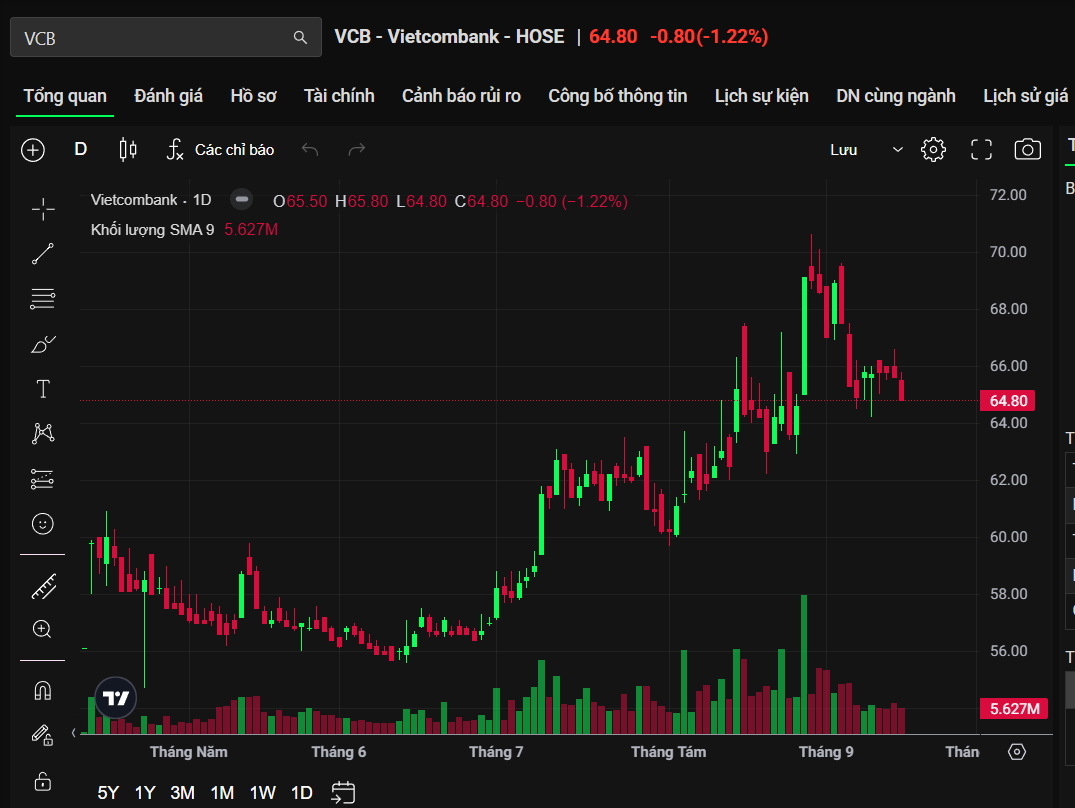This screenshot has width=1075, height=808.
Task: Open chart settings gear icon
Action: pyautogui.click(x=933, y=149)
